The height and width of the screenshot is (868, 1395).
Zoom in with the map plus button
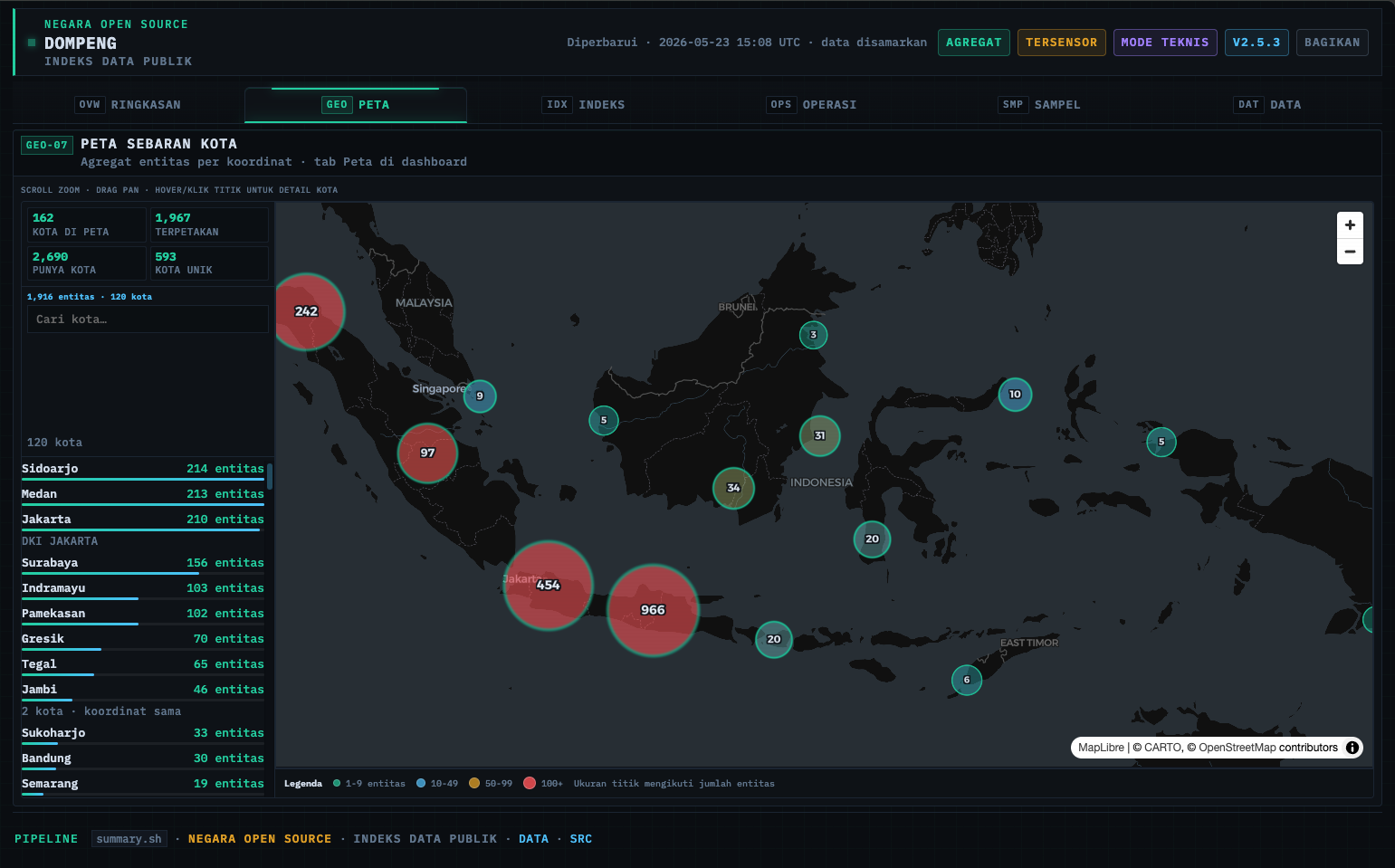coord(1350,225)
